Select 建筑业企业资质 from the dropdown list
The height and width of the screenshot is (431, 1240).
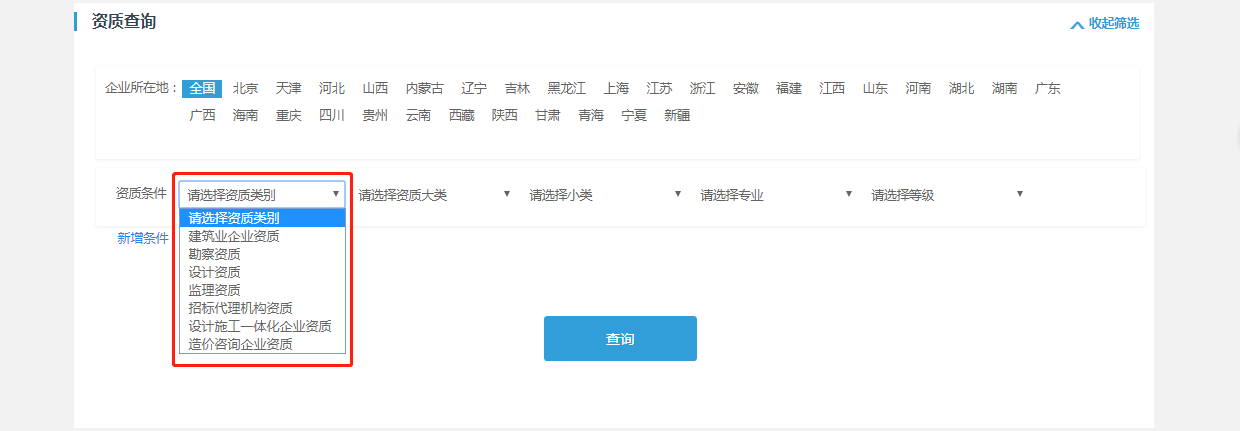coord(234,236)
